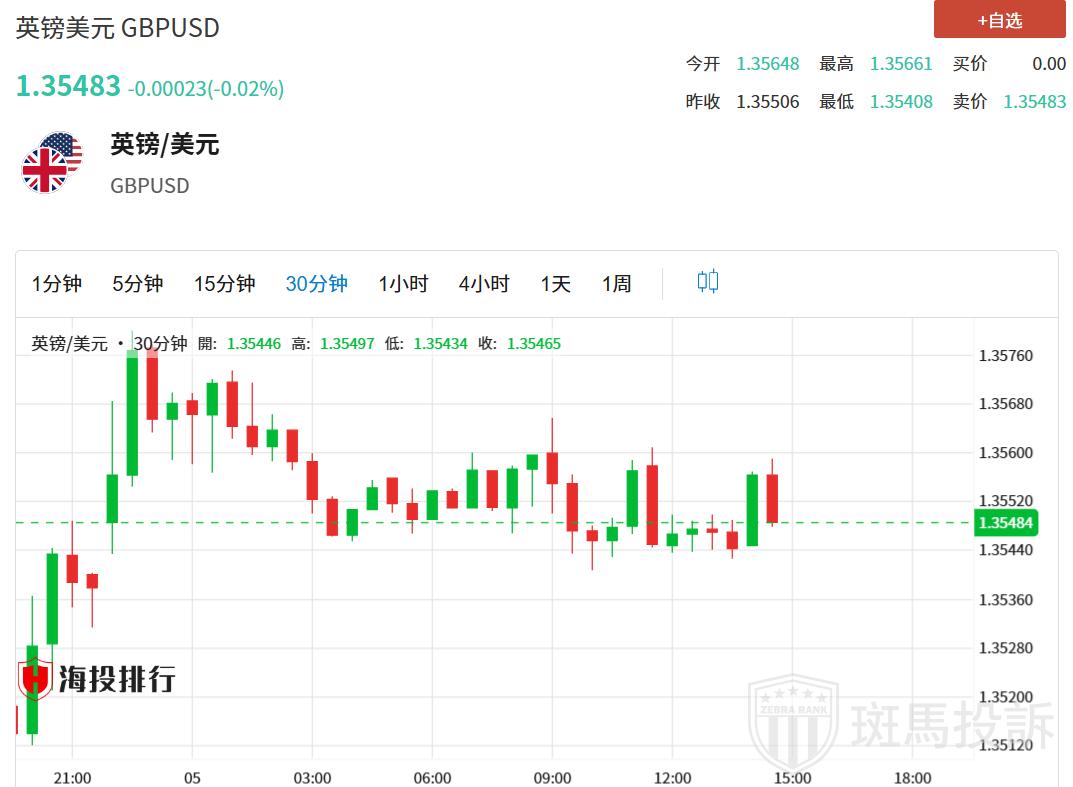This screenshot has height=787, width=1073.
Task: Click the 英镑/美元 30分钟 chart legend
Action: click(109, 344)
